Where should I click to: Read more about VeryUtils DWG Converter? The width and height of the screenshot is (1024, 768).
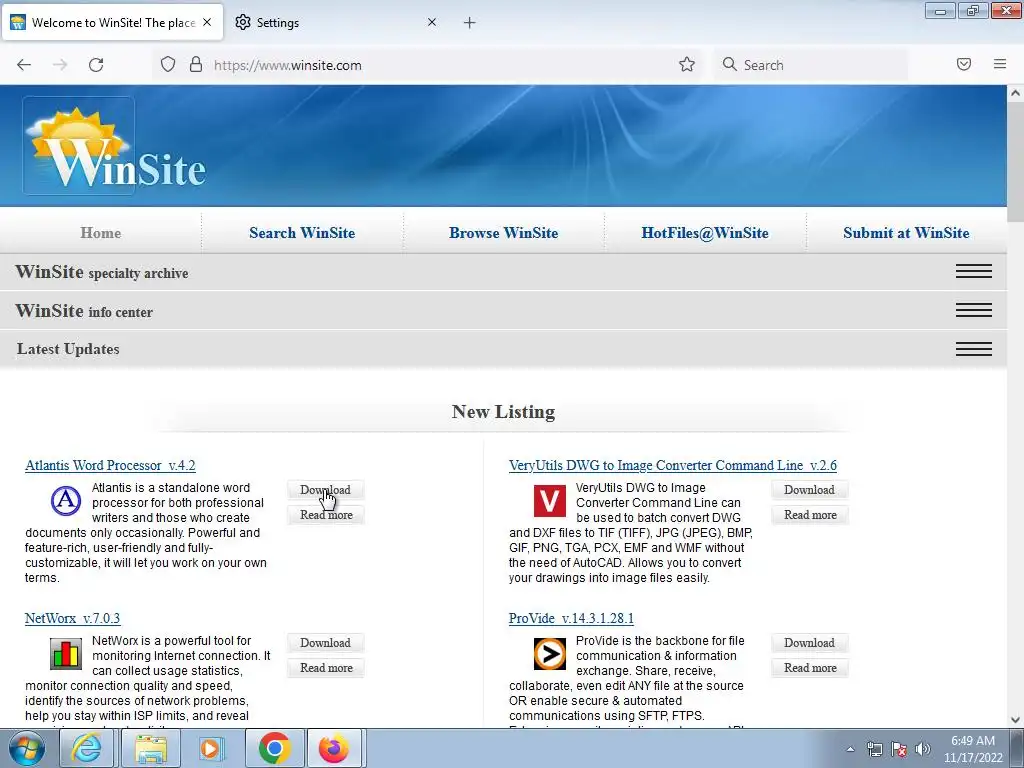810,515
